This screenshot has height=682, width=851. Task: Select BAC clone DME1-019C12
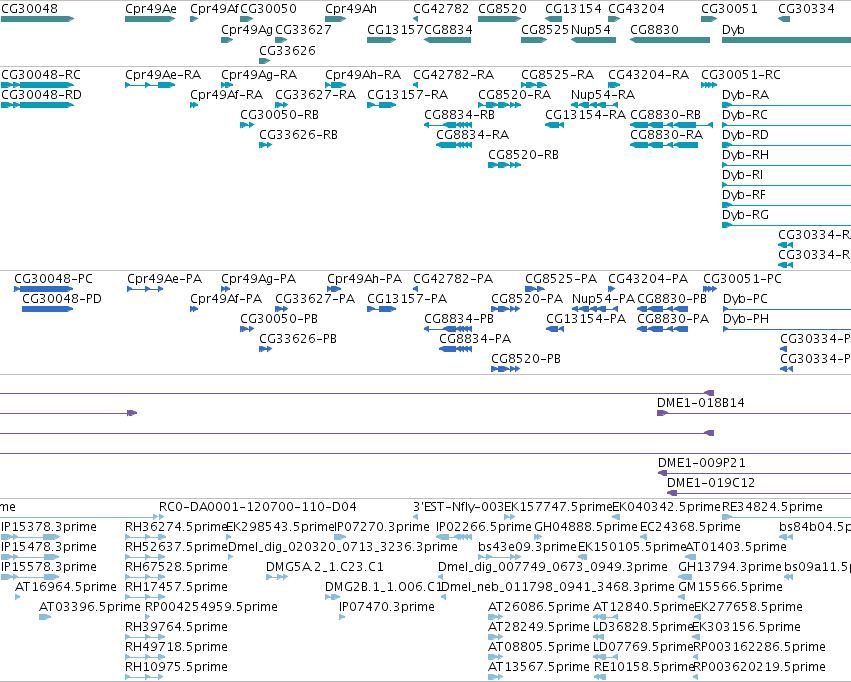(x=710, y=483)
